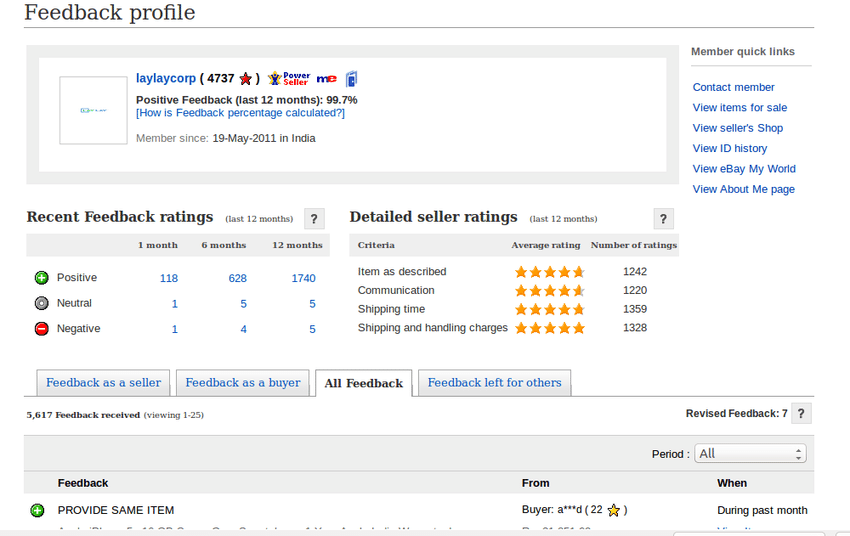Open help for Recent Feedback ratings
The height and width of the screenshot is (536, 850).
tap(314, 219)
